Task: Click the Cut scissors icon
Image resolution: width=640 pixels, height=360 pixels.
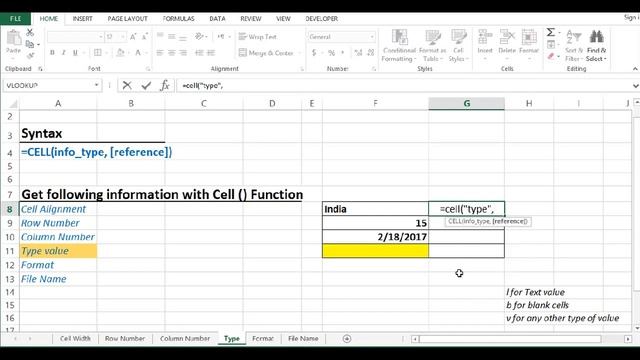Action: (30, 33)
